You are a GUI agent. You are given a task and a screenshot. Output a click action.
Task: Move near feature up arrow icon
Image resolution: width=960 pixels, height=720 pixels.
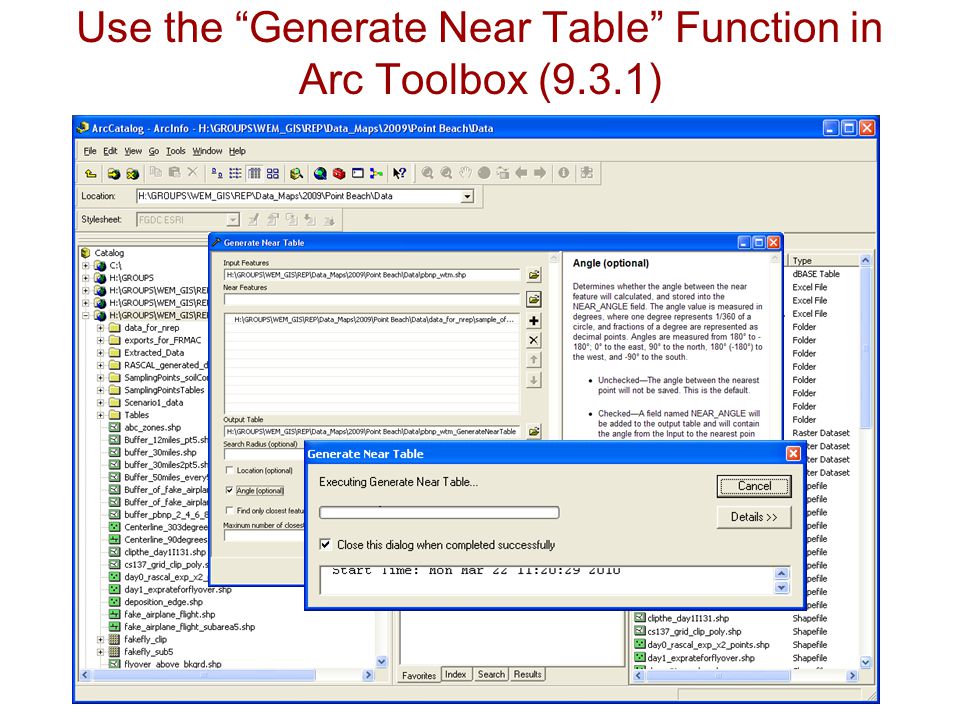534,360
